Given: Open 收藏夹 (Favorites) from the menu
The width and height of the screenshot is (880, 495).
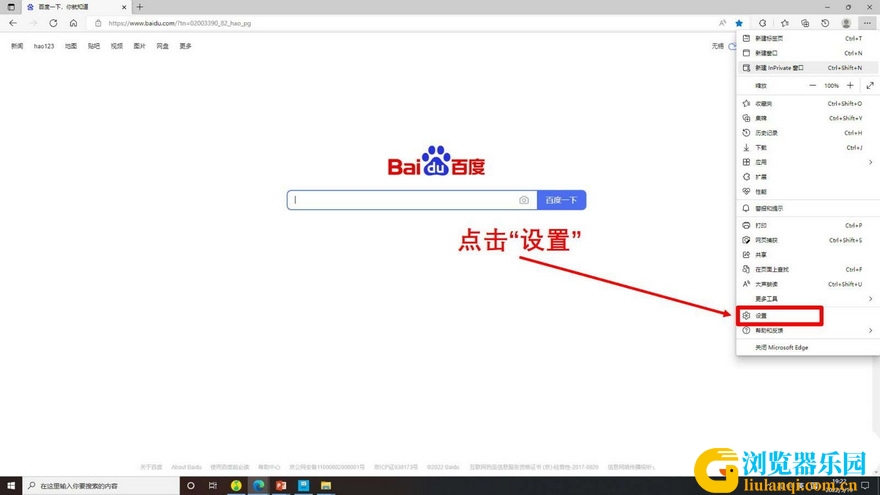Looking at the screenshot, I should click(808, 103).
